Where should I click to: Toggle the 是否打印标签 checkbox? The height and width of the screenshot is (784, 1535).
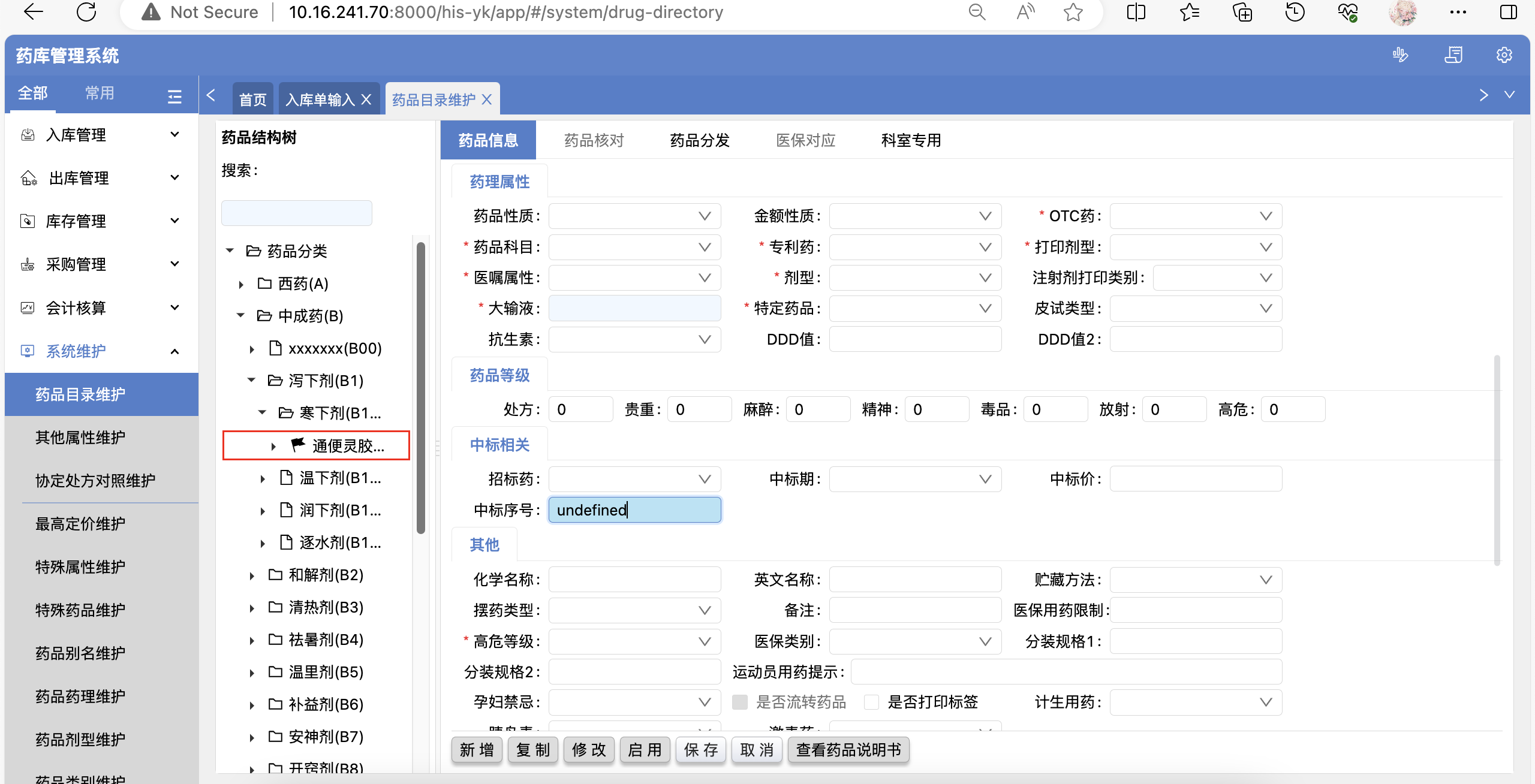871,702
